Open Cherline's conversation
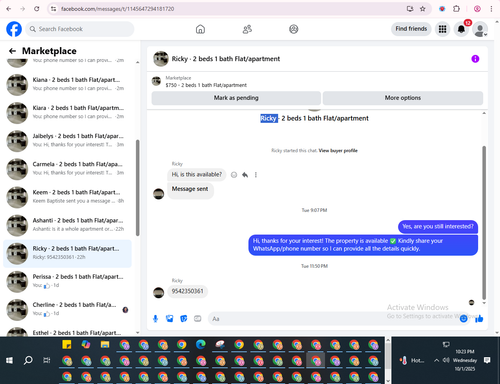The height and width of the screenshot is (384, 500). pyautogui.click(x=67, y=310)
